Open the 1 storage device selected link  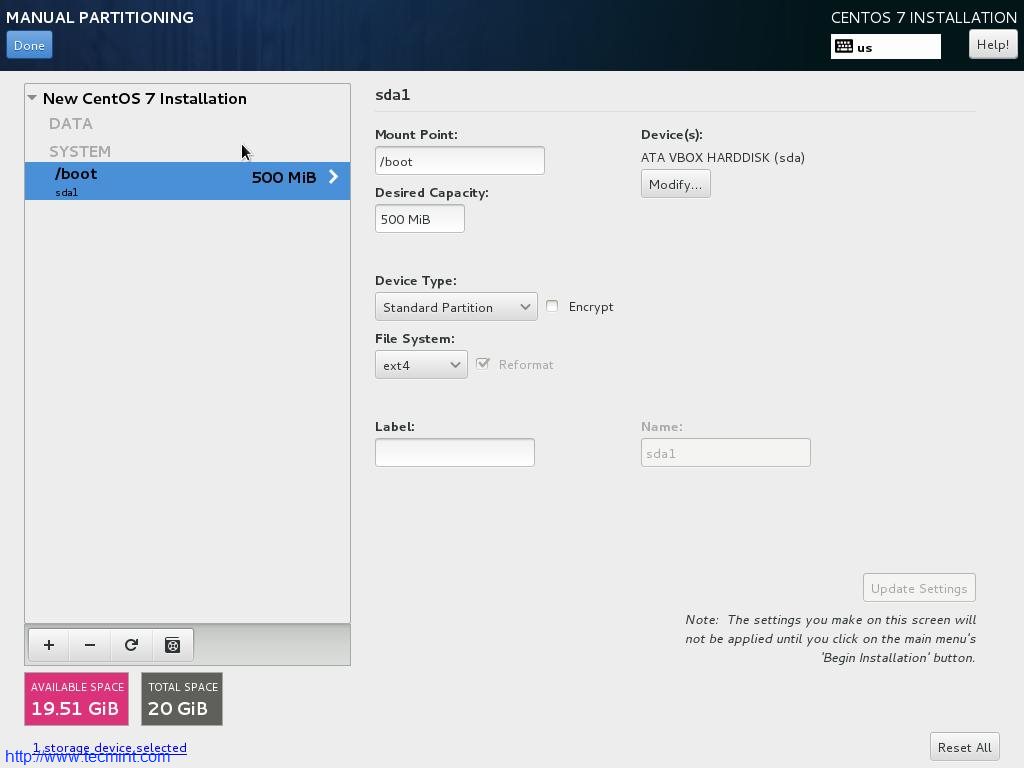point(110,748)
